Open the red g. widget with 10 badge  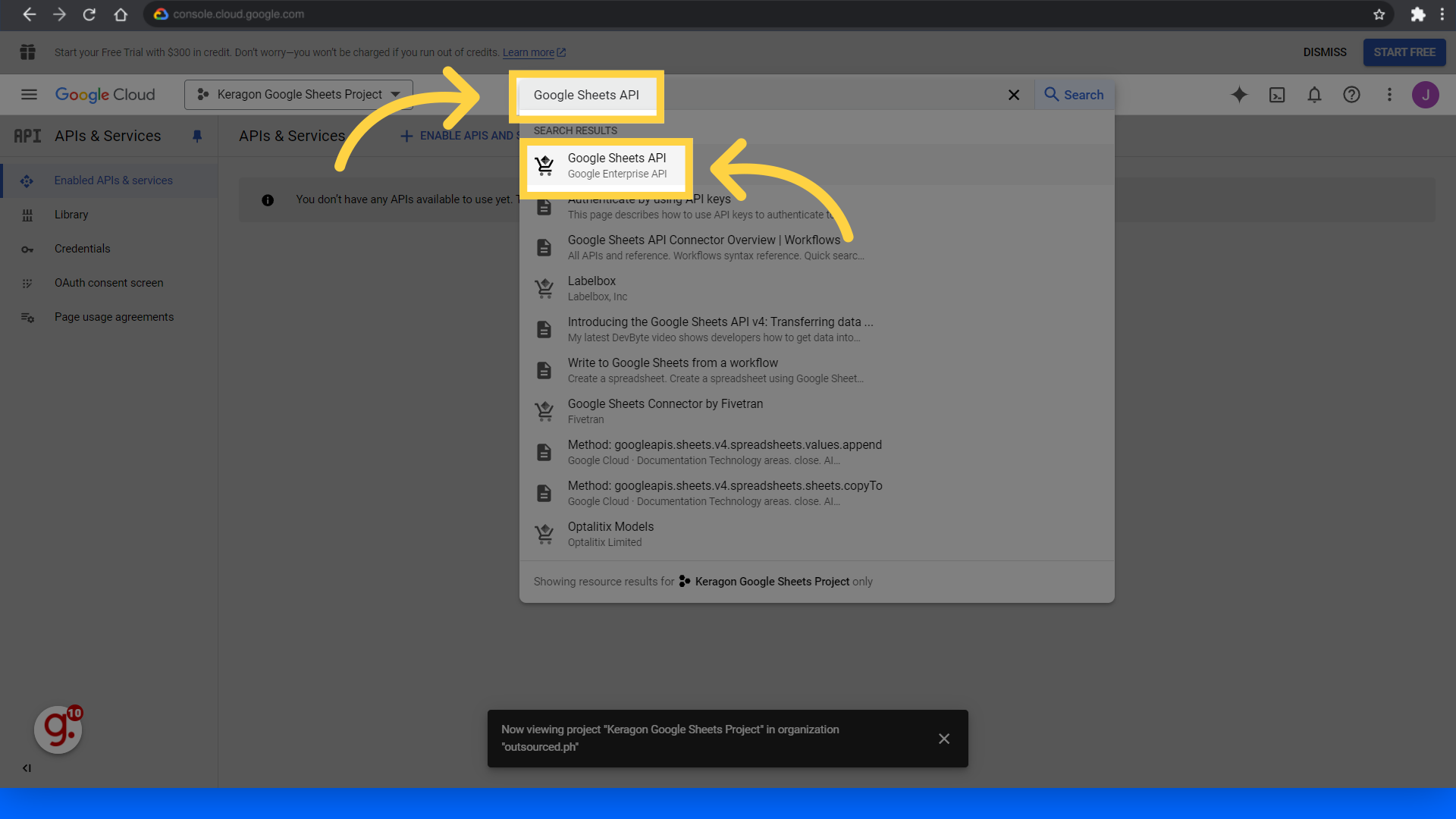[58, 730]
